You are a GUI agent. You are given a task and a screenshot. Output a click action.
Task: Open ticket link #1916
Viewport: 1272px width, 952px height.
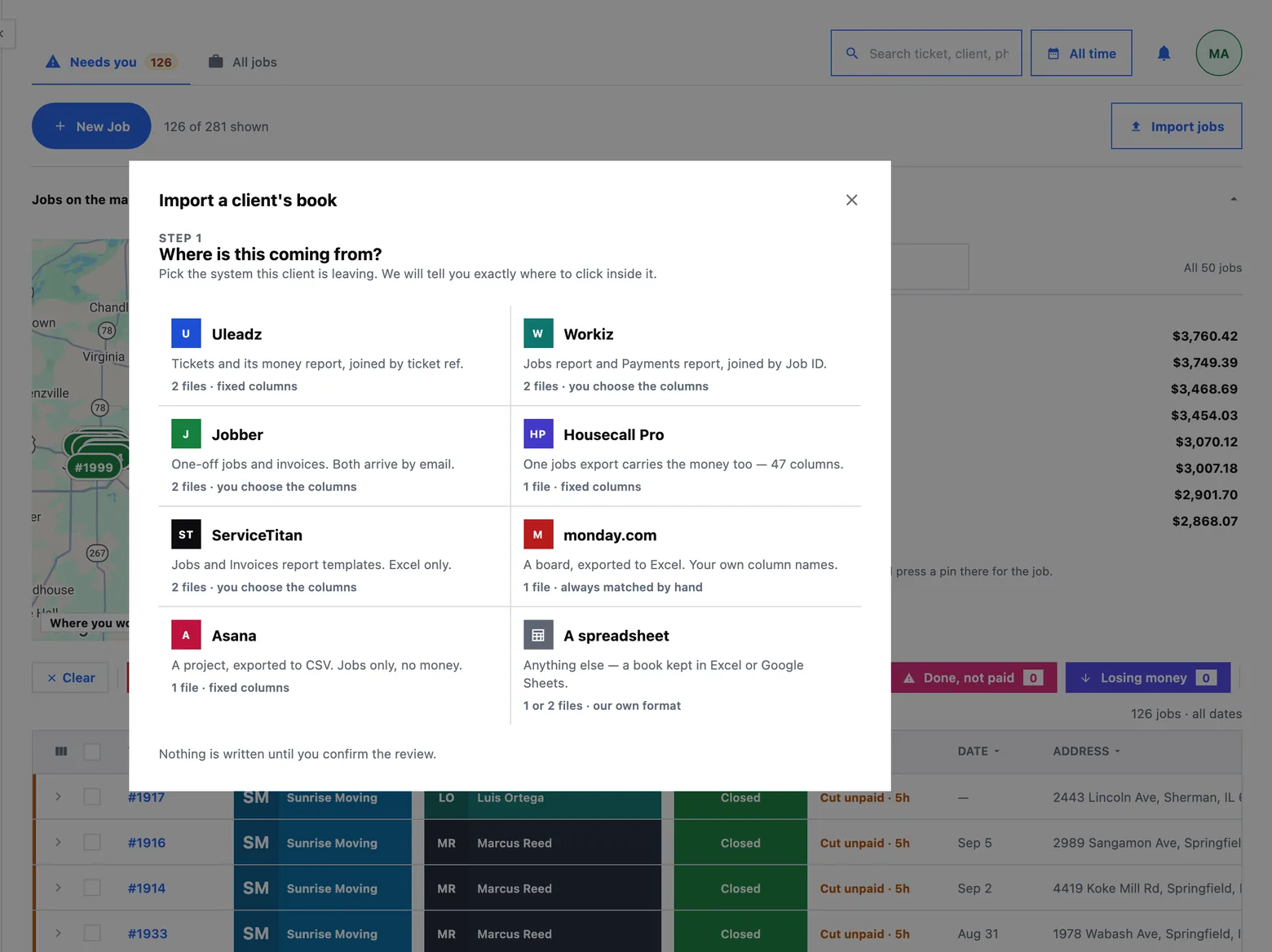coord(147,843)
